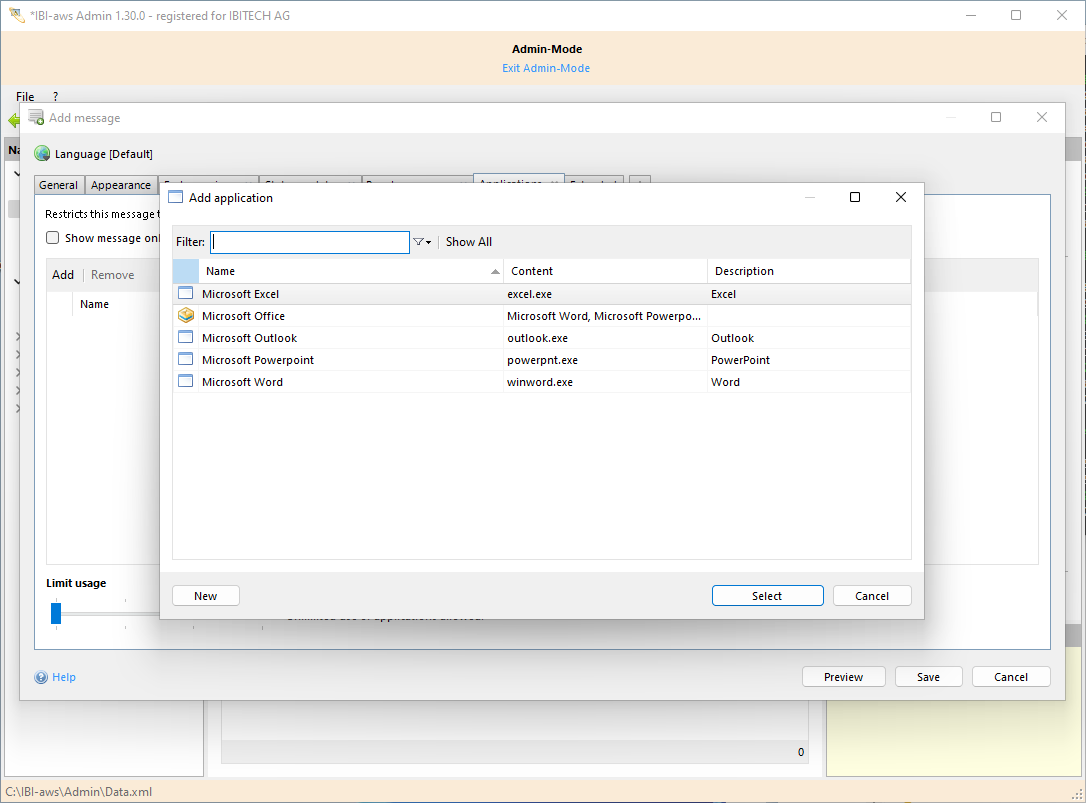Click Exit Admin-Mode link
Screen dimensions: 1086x803
546,68
